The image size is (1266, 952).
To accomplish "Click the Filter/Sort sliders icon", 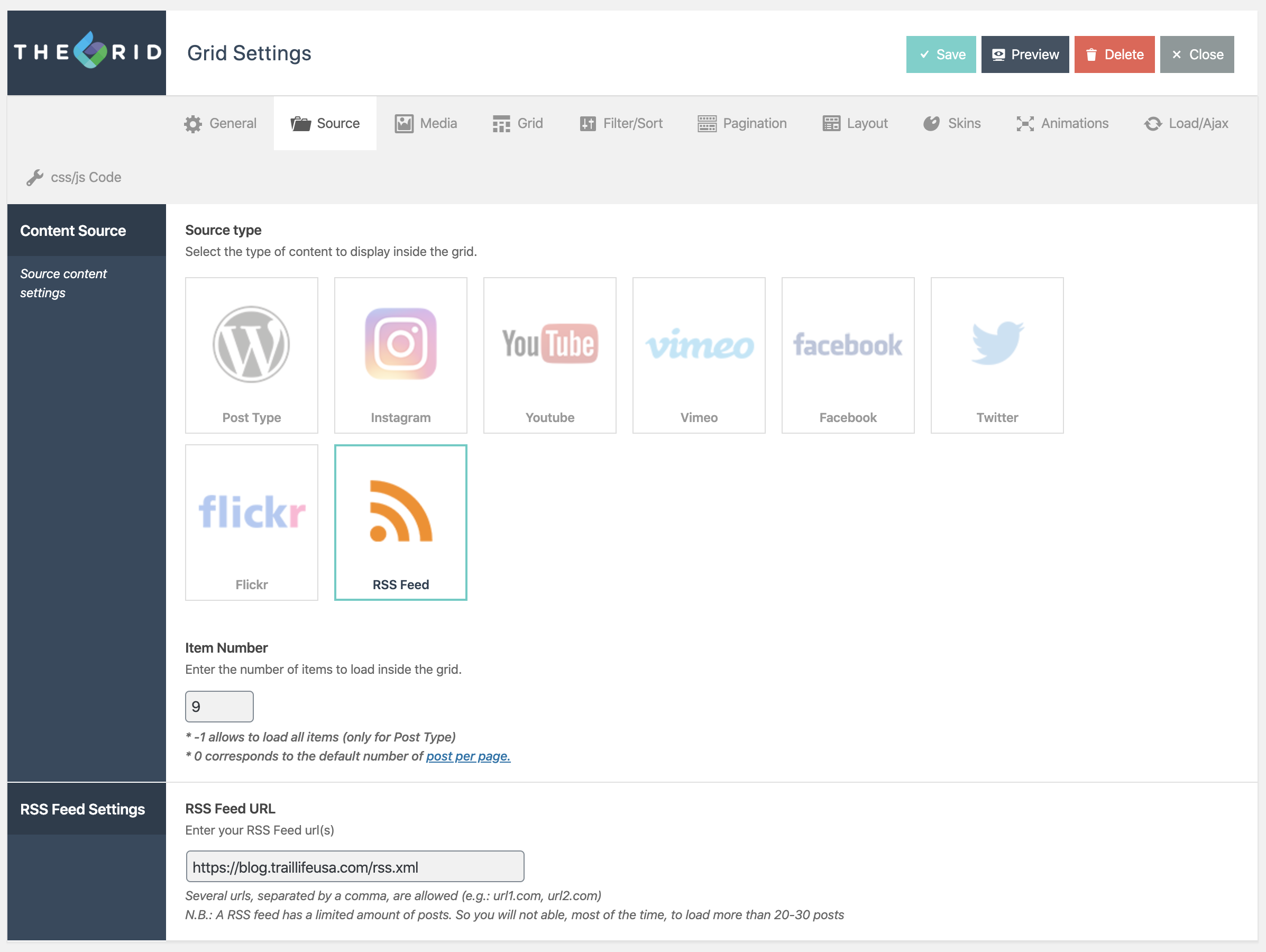I will (588, 124).
